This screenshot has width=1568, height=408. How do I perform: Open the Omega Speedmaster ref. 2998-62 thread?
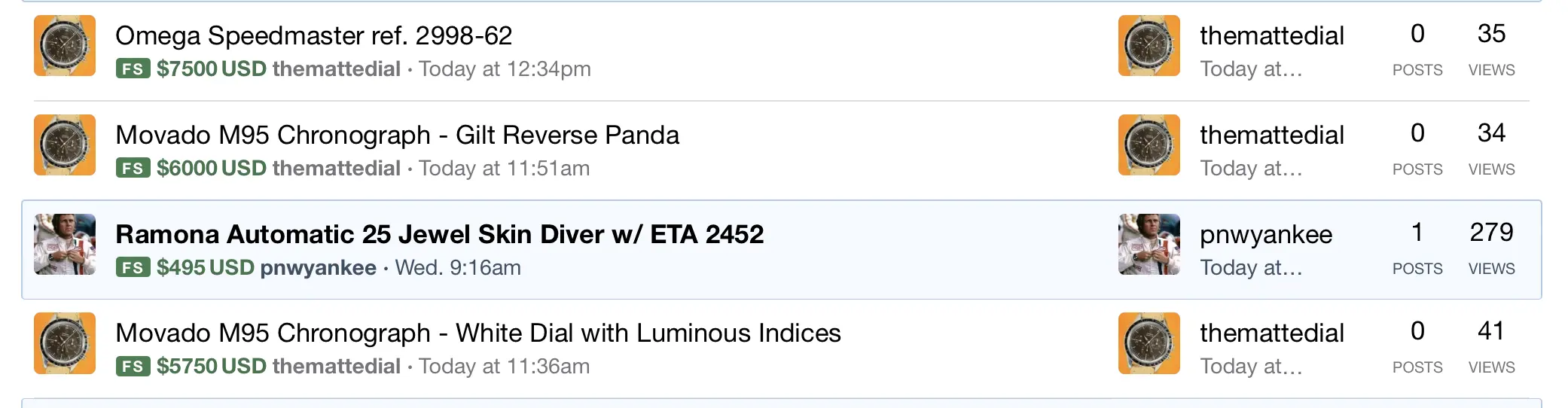click(313, 35)
